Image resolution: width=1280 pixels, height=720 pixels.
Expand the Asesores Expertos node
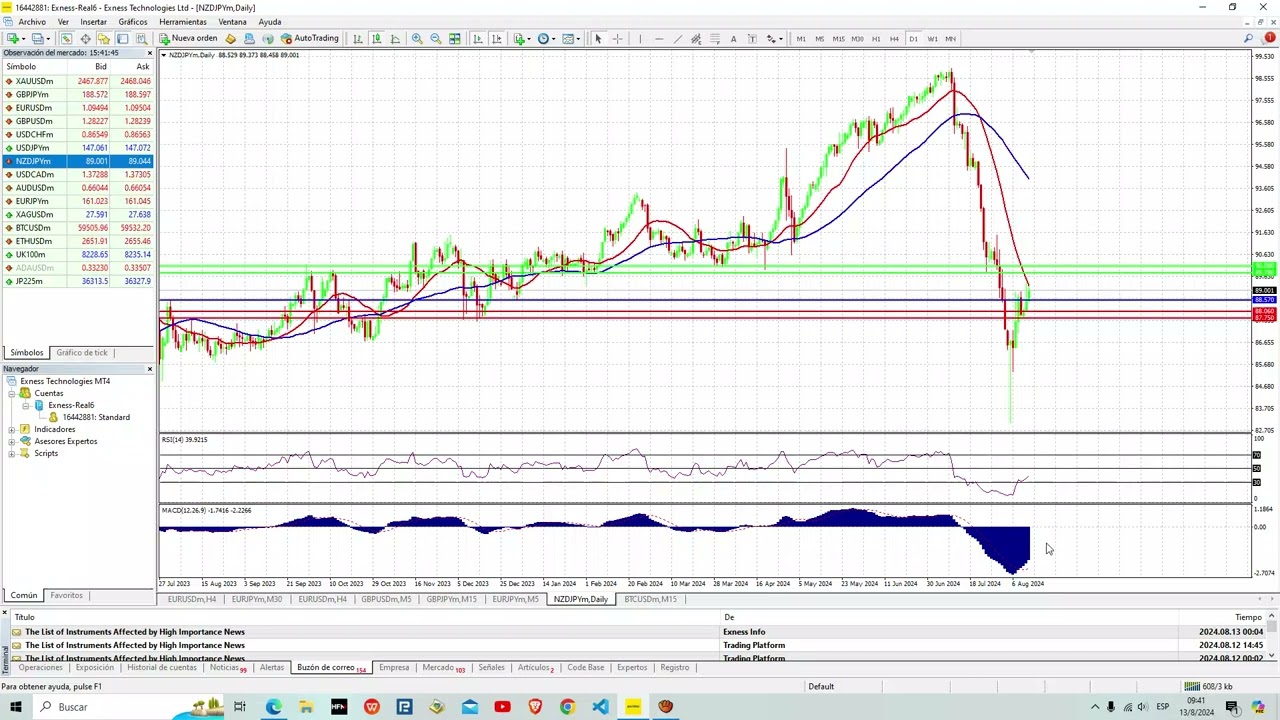[x=12, y=441]
